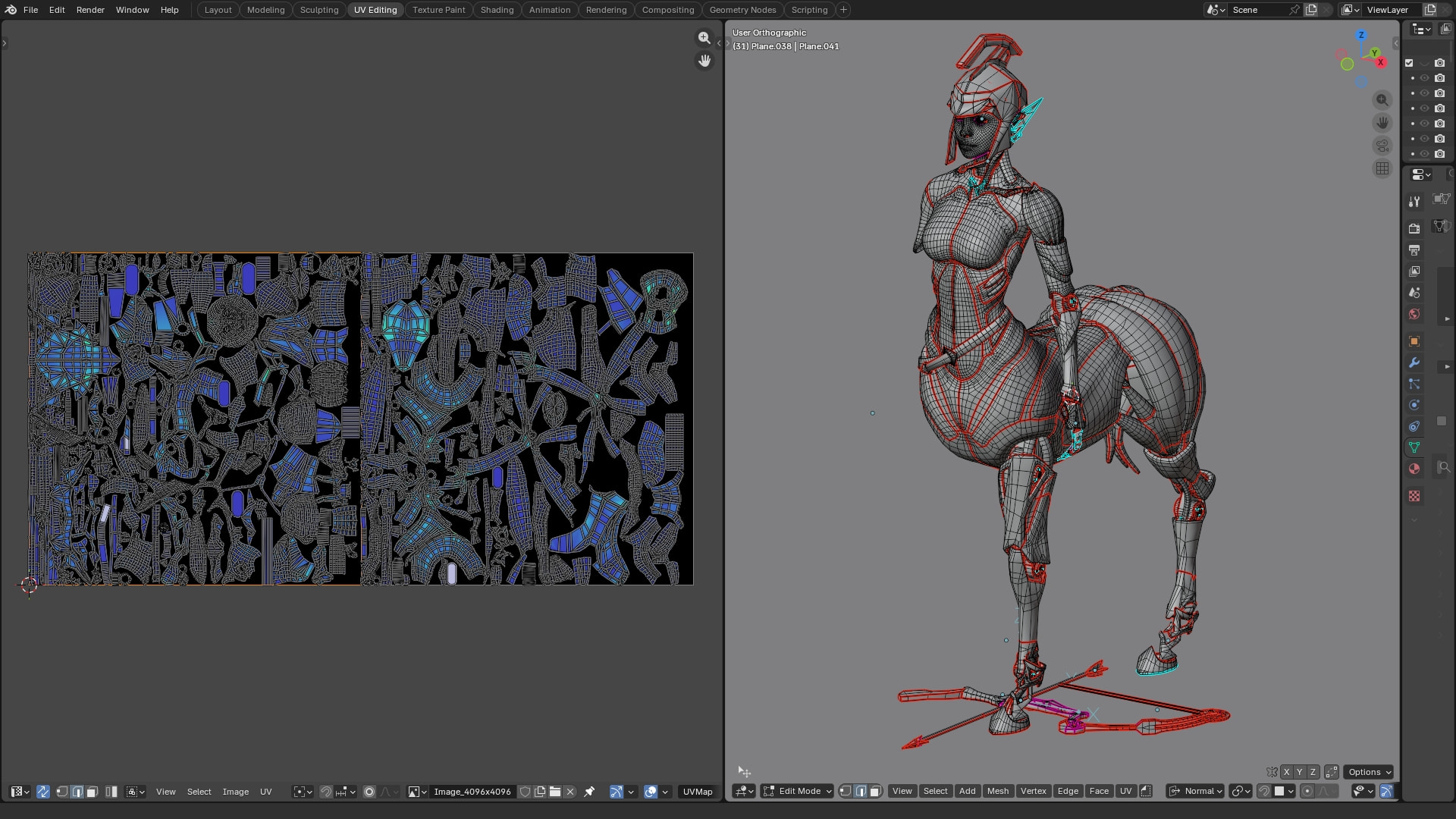The image size is (1456, 819).
Task: Switch to camera view icon
Action: coord(1382,146)
